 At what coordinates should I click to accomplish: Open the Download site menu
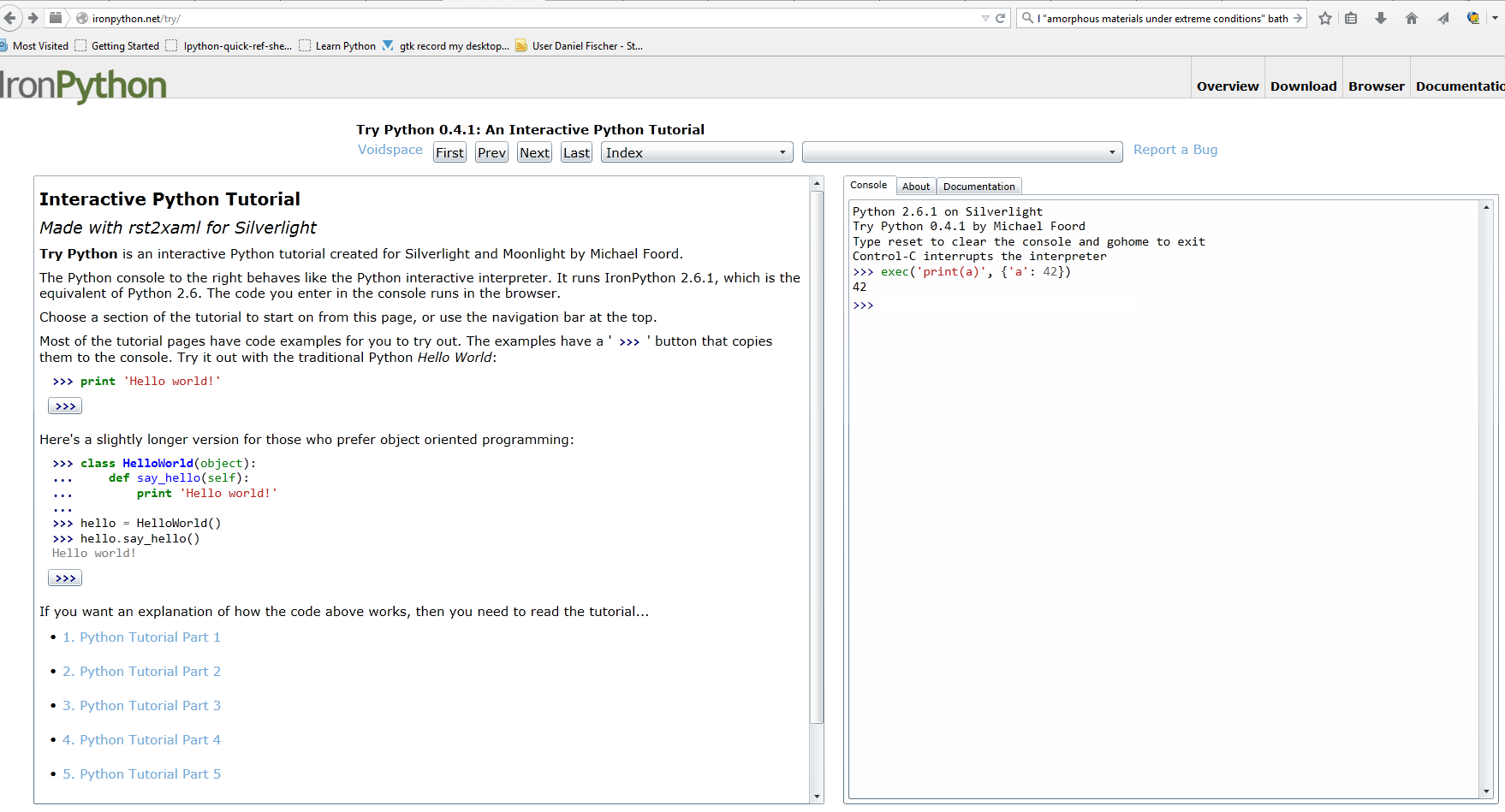coord(1303,86)
